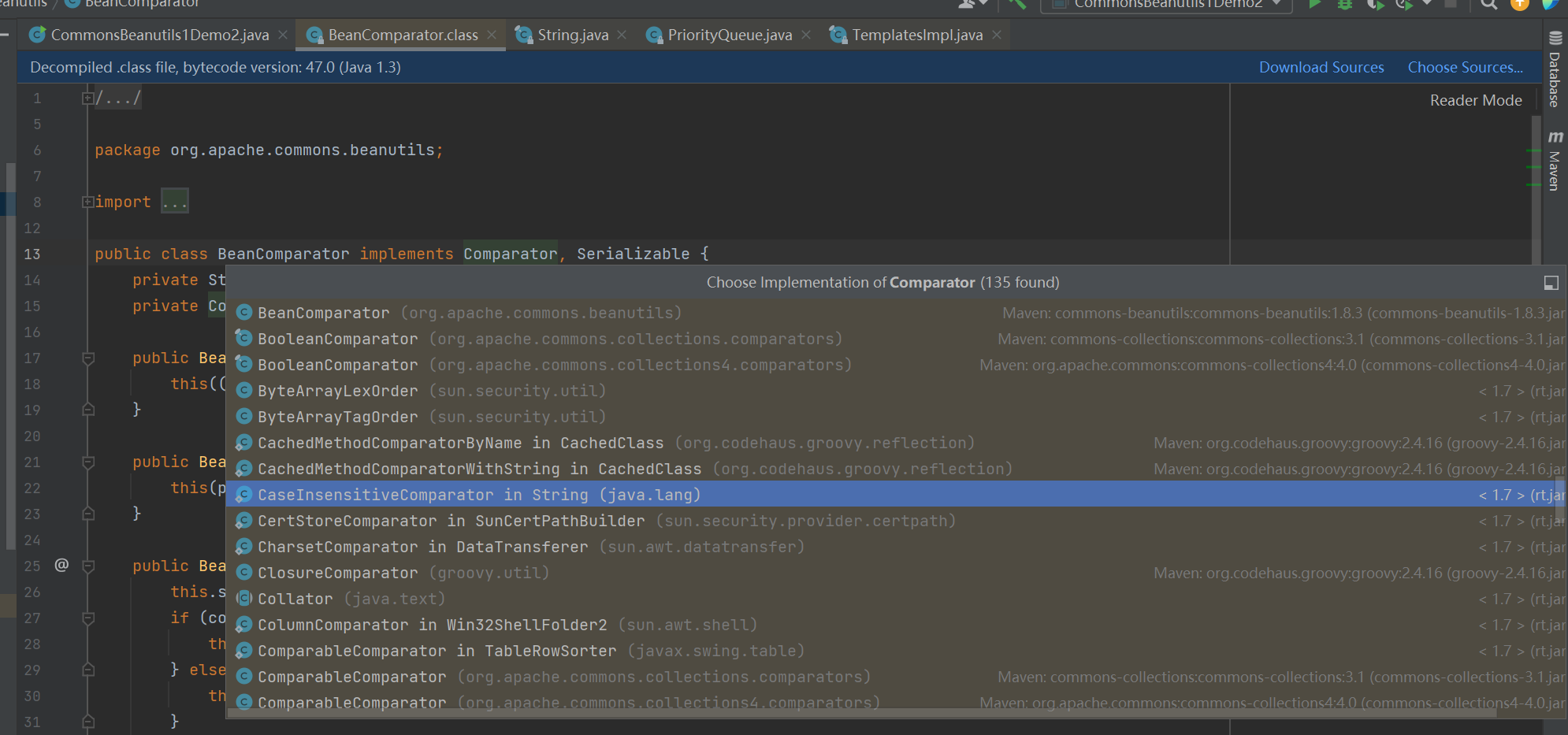This screenshot has width=1568, height=735.
Task: Open the popup in Find tool window icon
Action: coord(1551,283)
